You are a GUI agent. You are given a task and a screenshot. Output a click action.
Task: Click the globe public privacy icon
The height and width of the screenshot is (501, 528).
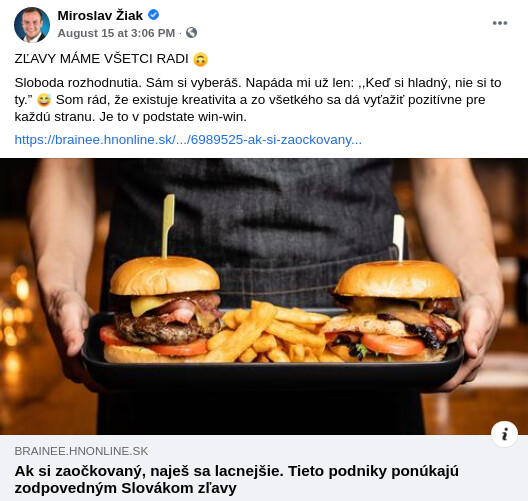tap(191, 33)
